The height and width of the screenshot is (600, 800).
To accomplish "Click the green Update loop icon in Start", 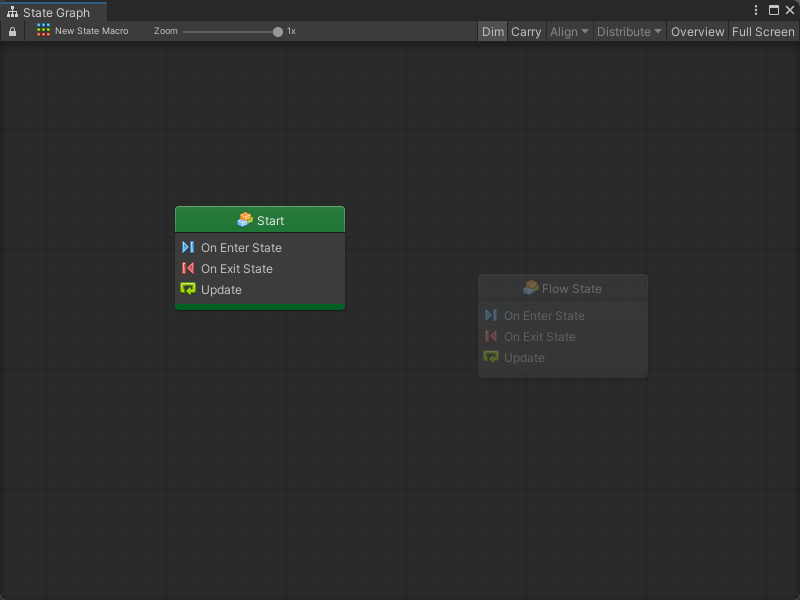I will (188, 289).
